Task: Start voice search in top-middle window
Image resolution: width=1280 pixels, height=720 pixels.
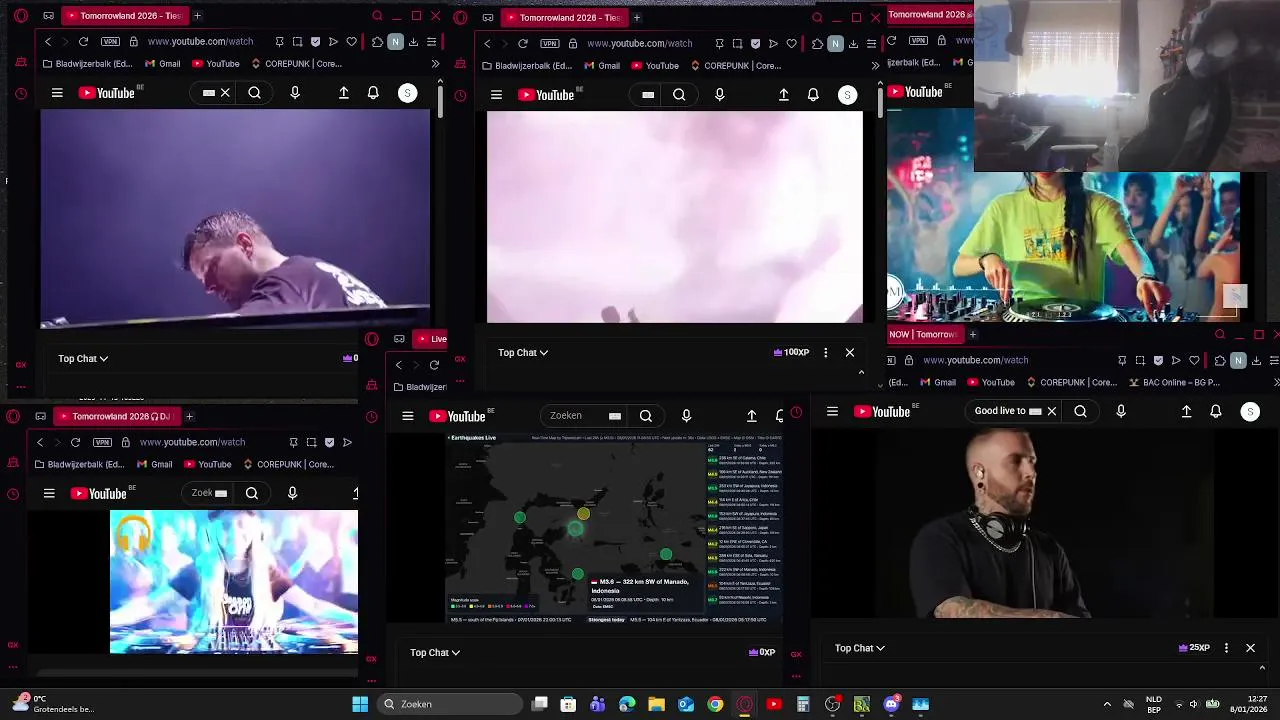Action: [719, 95]
